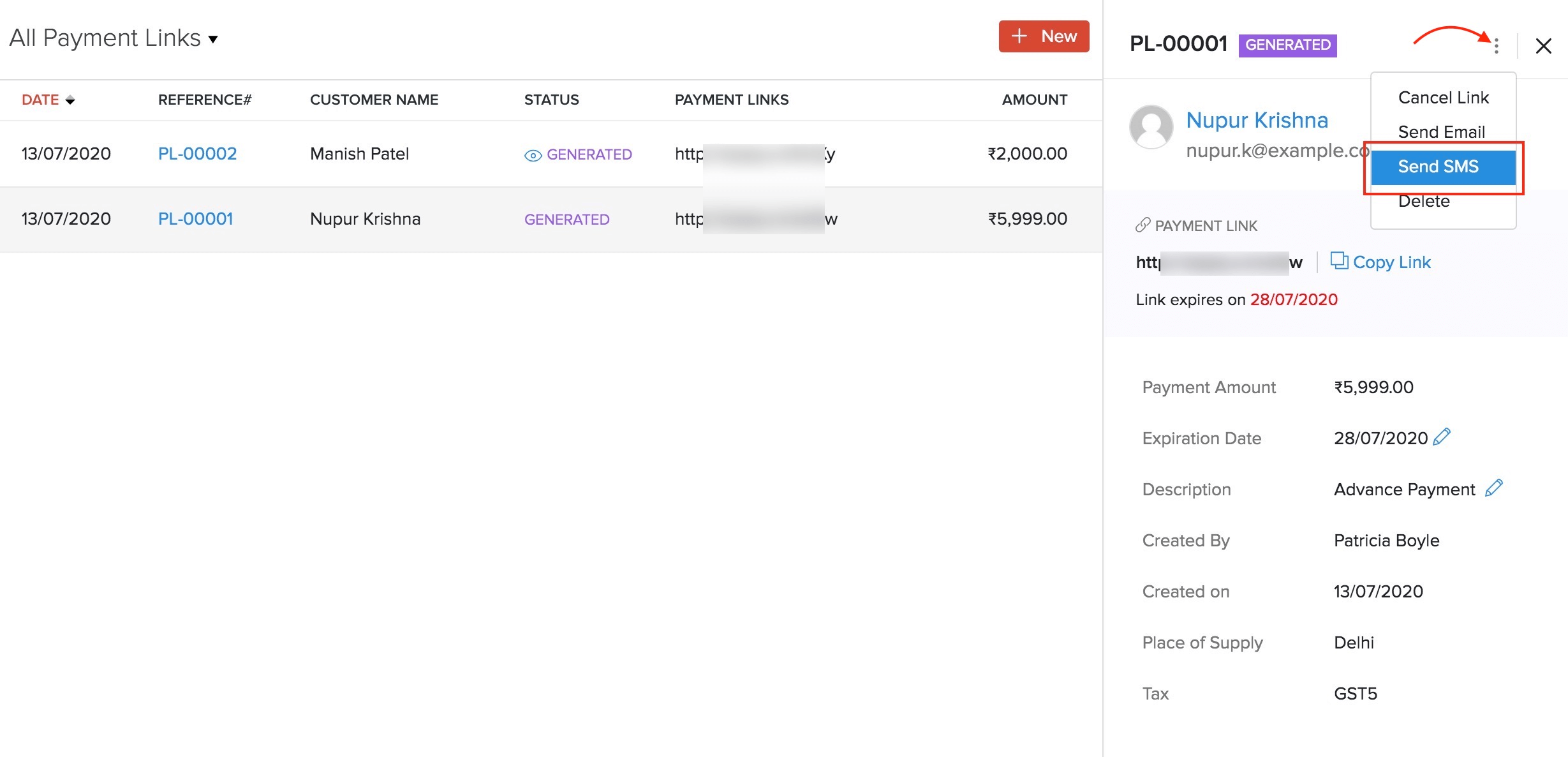Open reference link PL-00001 in table
The image size is (1568, 757).
point(195,219)
